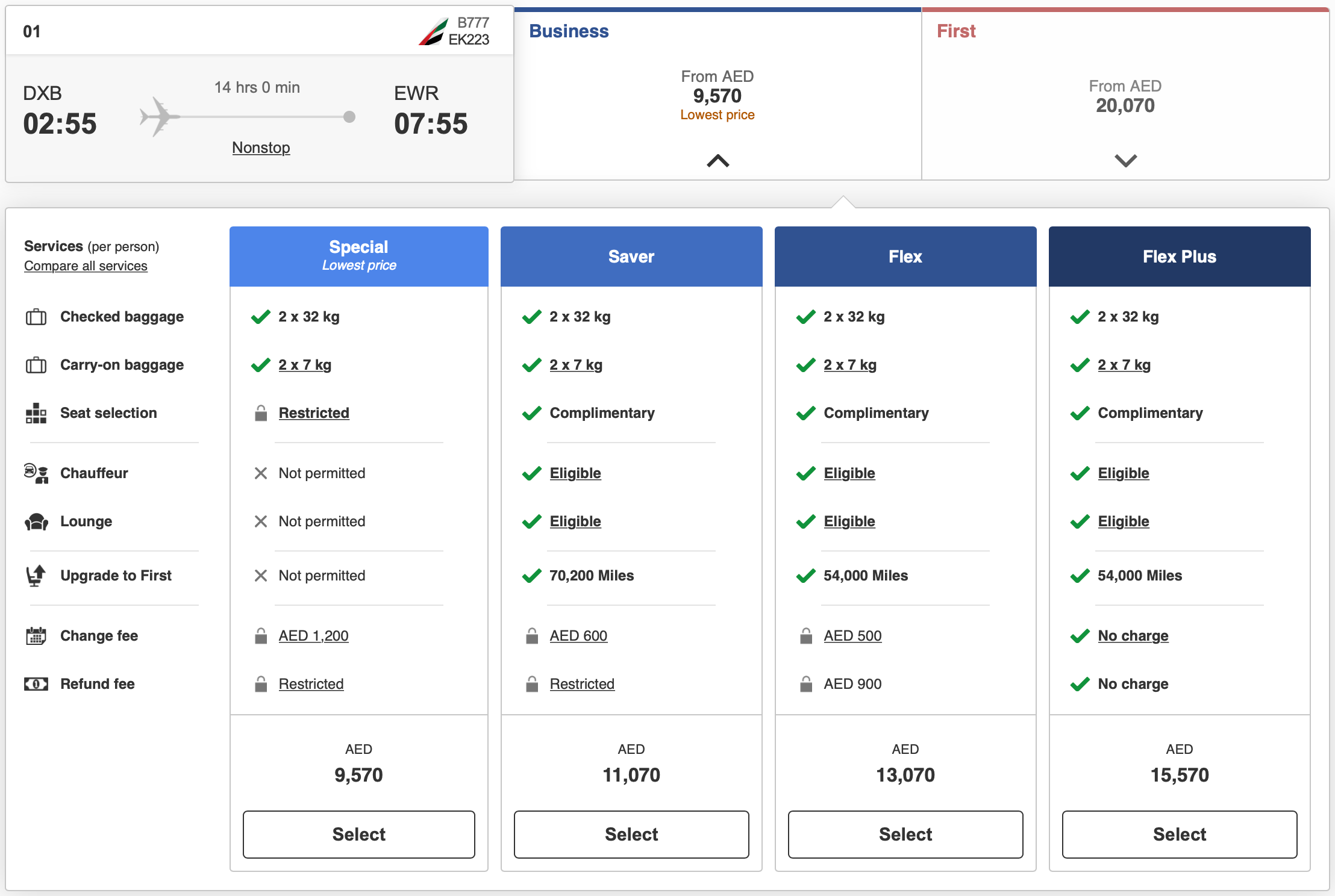
Task: Click the Nonstop link on the flight card
Action: click(261, 148)
